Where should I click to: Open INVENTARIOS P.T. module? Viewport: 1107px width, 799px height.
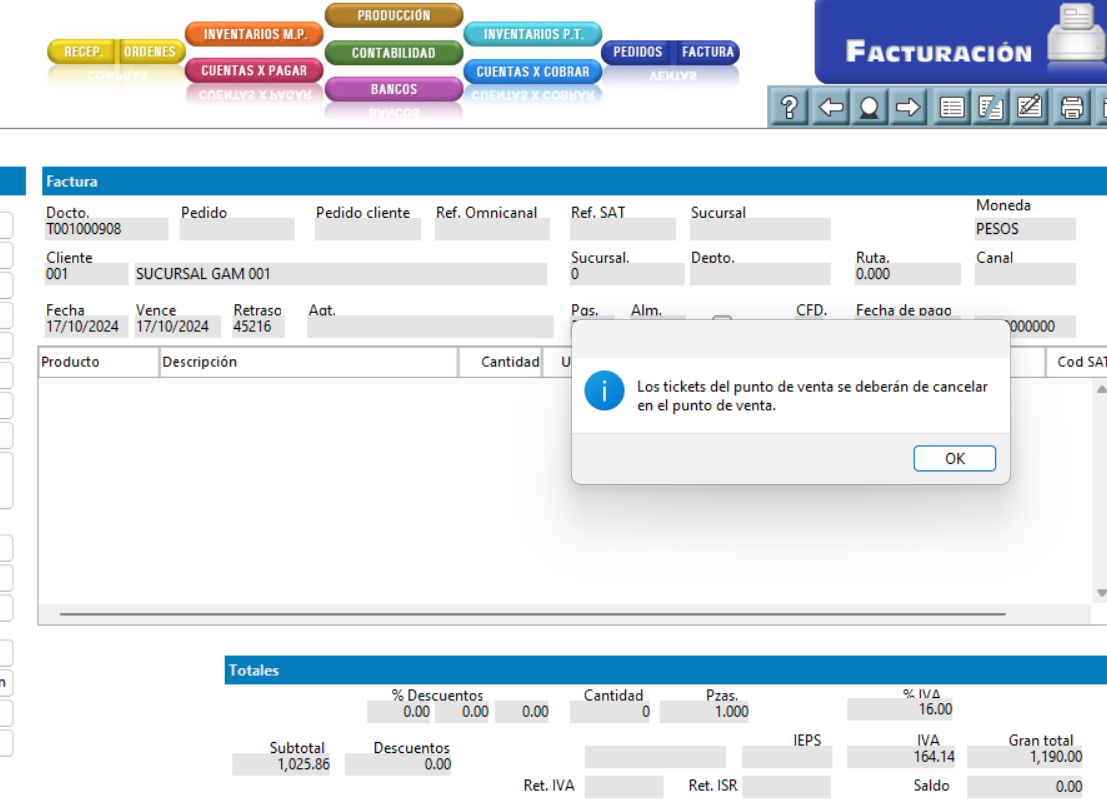click(x=533, y=34)
